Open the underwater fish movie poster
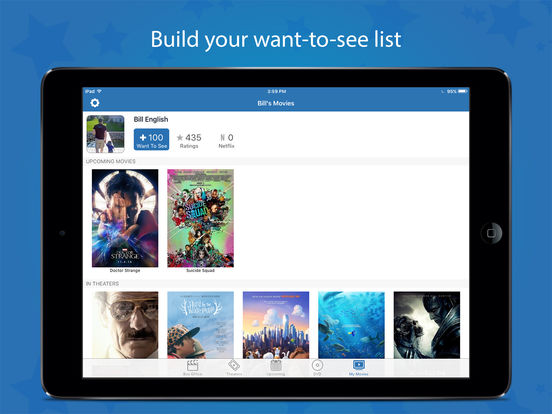 [351, 325]
